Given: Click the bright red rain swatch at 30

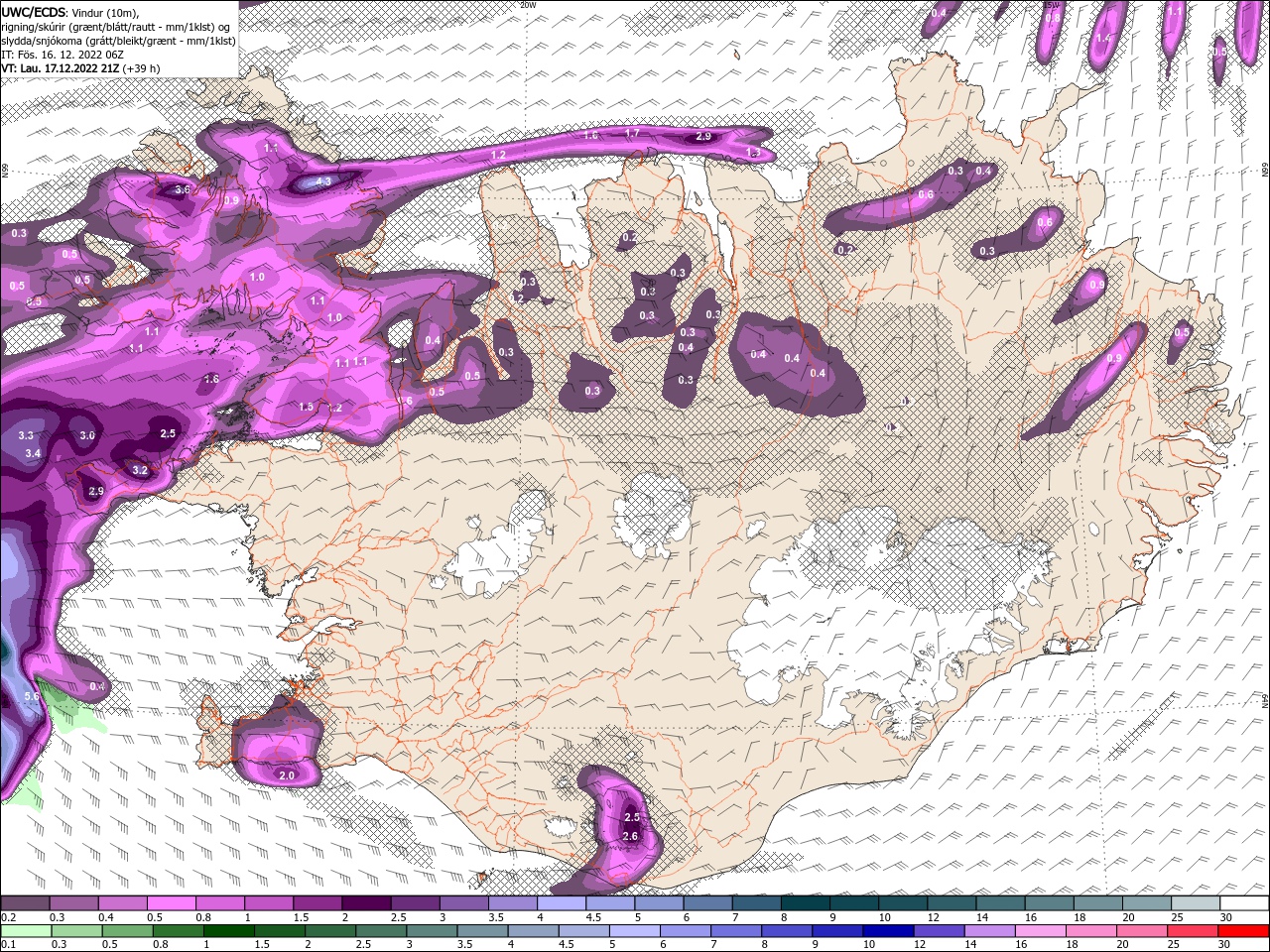Looking at the screenshot, I should click(x=1243, y=930).
